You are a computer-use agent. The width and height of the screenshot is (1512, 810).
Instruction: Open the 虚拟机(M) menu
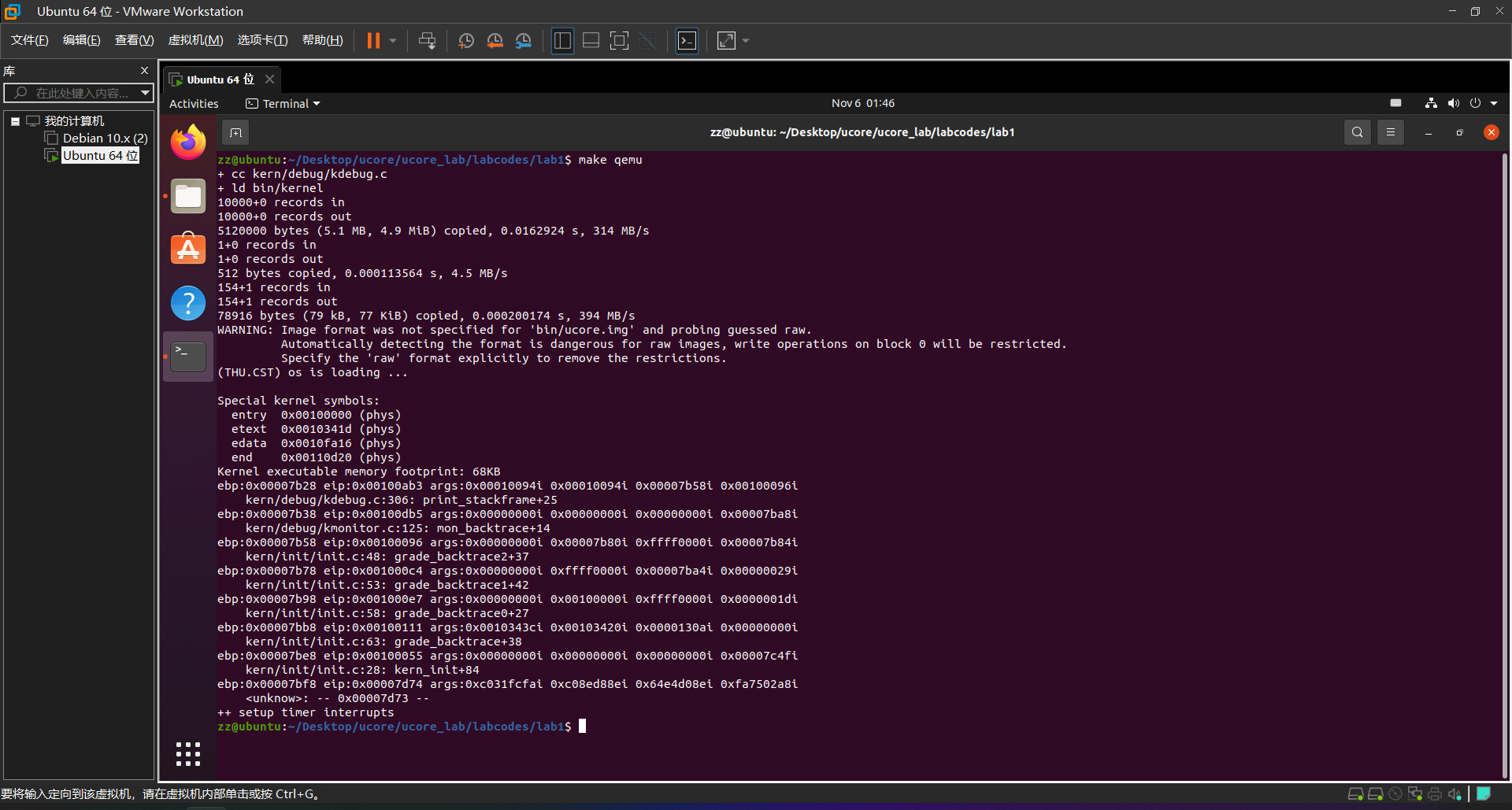(x=196, y=40)
